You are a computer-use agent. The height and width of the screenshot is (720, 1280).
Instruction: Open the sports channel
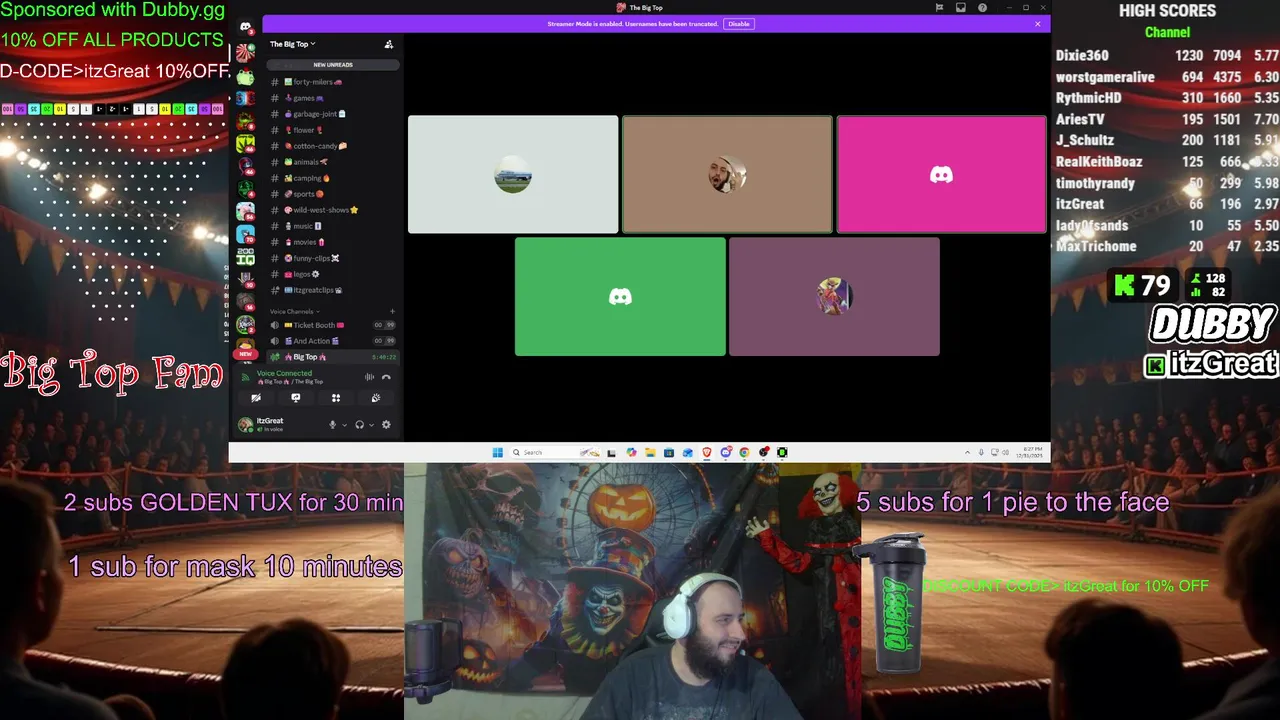tap(332, 194)
